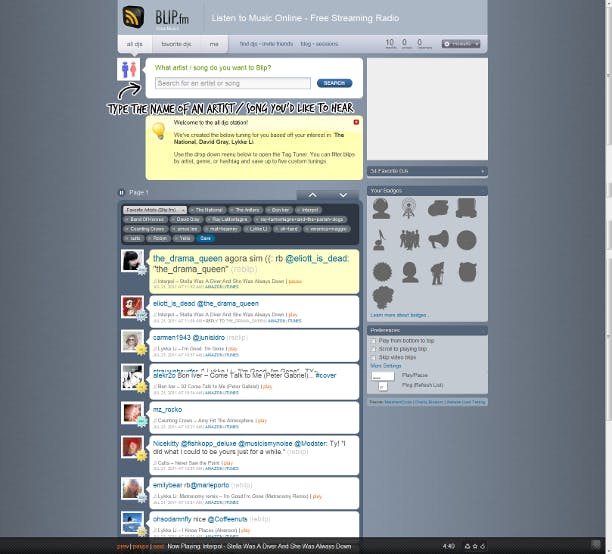Click the headphones DJ badge icon

pyautogui.click(x=381, y=208)
